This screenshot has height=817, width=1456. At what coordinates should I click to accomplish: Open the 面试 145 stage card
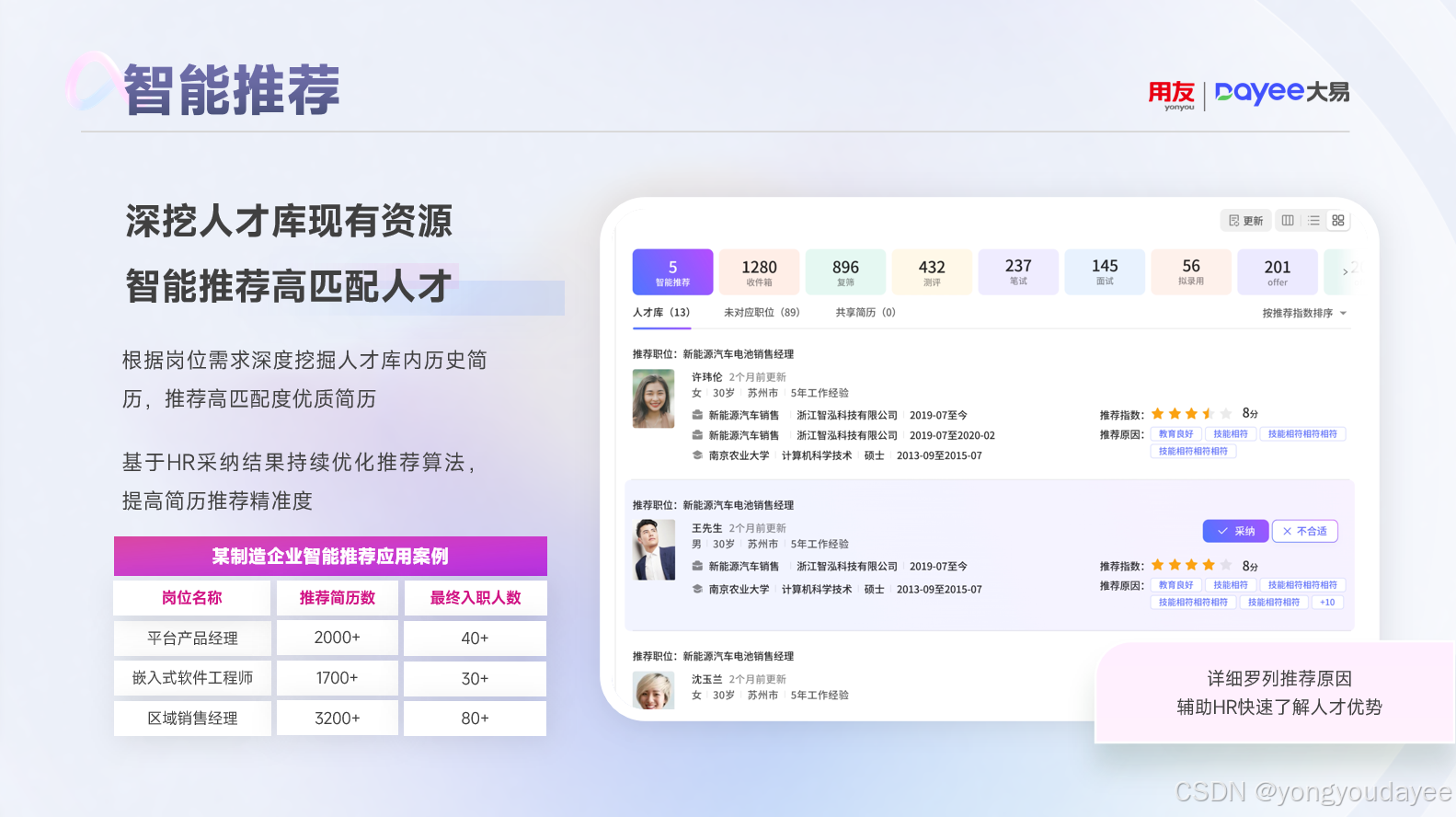point(1105,272)
